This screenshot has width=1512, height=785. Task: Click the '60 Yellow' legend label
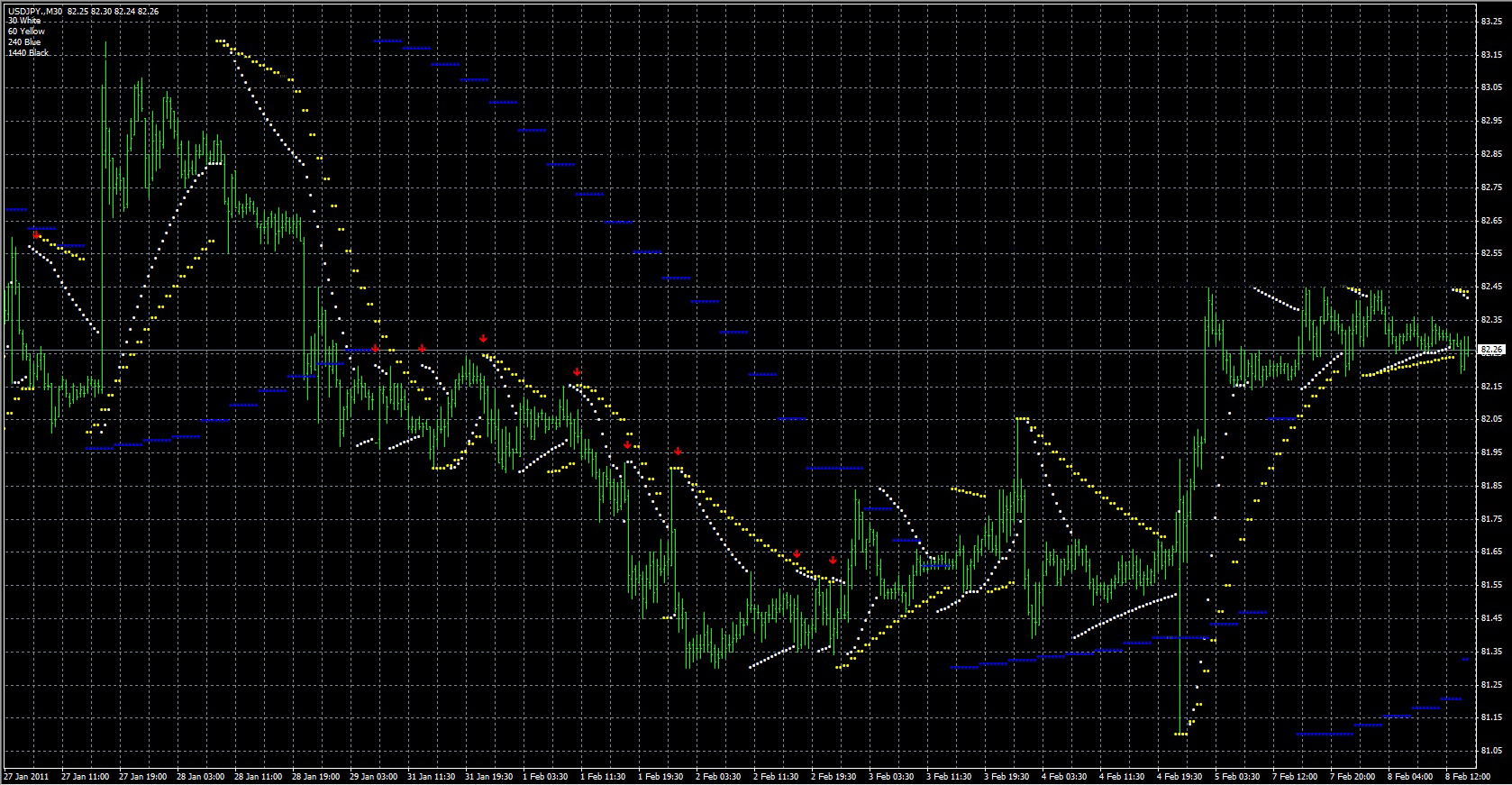click(26, 32)
